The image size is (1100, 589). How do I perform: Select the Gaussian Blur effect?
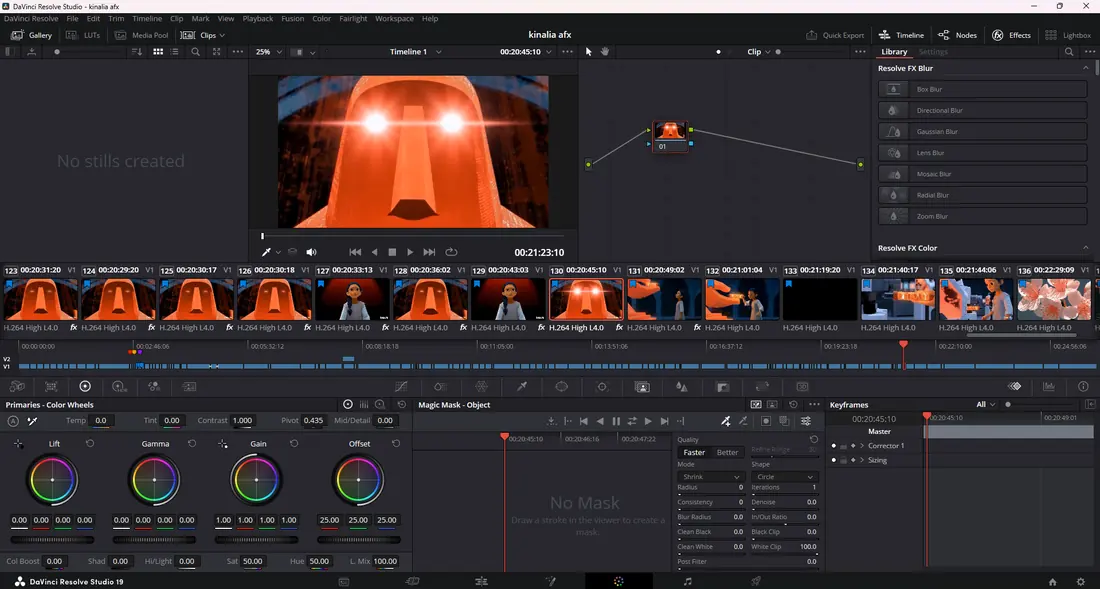(982, 132)
